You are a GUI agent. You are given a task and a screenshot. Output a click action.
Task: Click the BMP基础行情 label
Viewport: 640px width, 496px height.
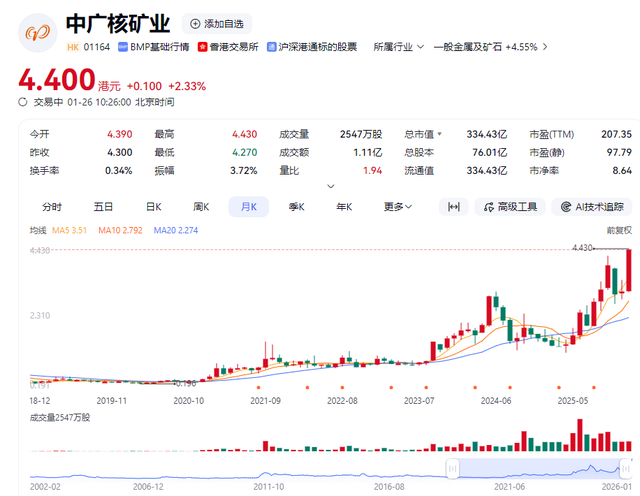click(x=154, y=47)
